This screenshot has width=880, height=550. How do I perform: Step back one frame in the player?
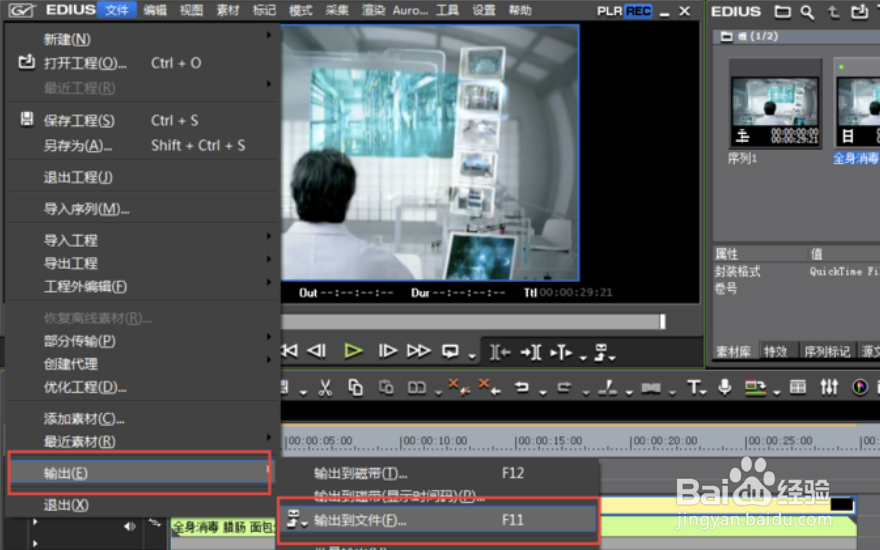click(x=317, y=351)
